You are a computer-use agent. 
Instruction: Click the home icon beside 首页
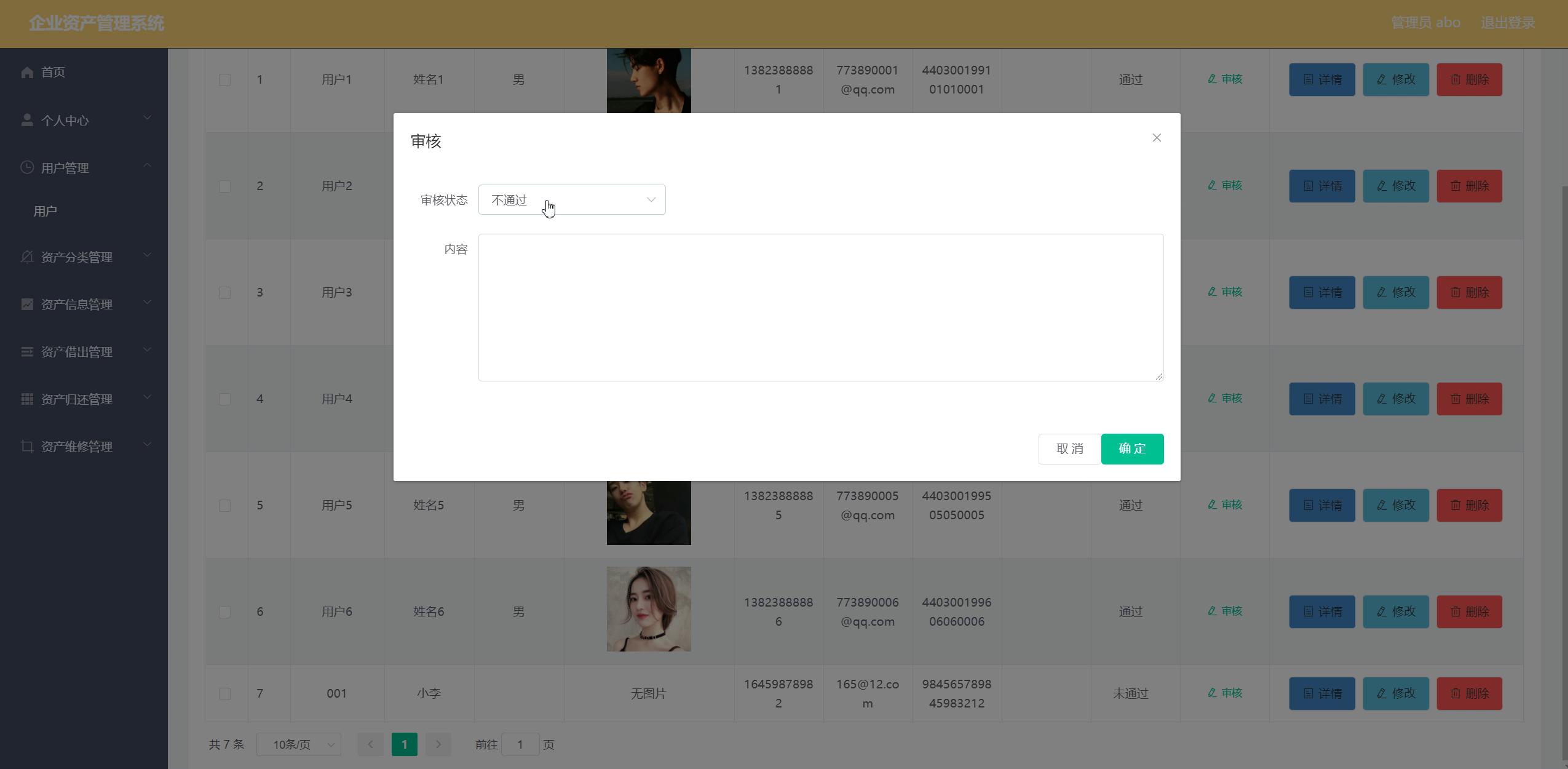click(x=27, y=73)
